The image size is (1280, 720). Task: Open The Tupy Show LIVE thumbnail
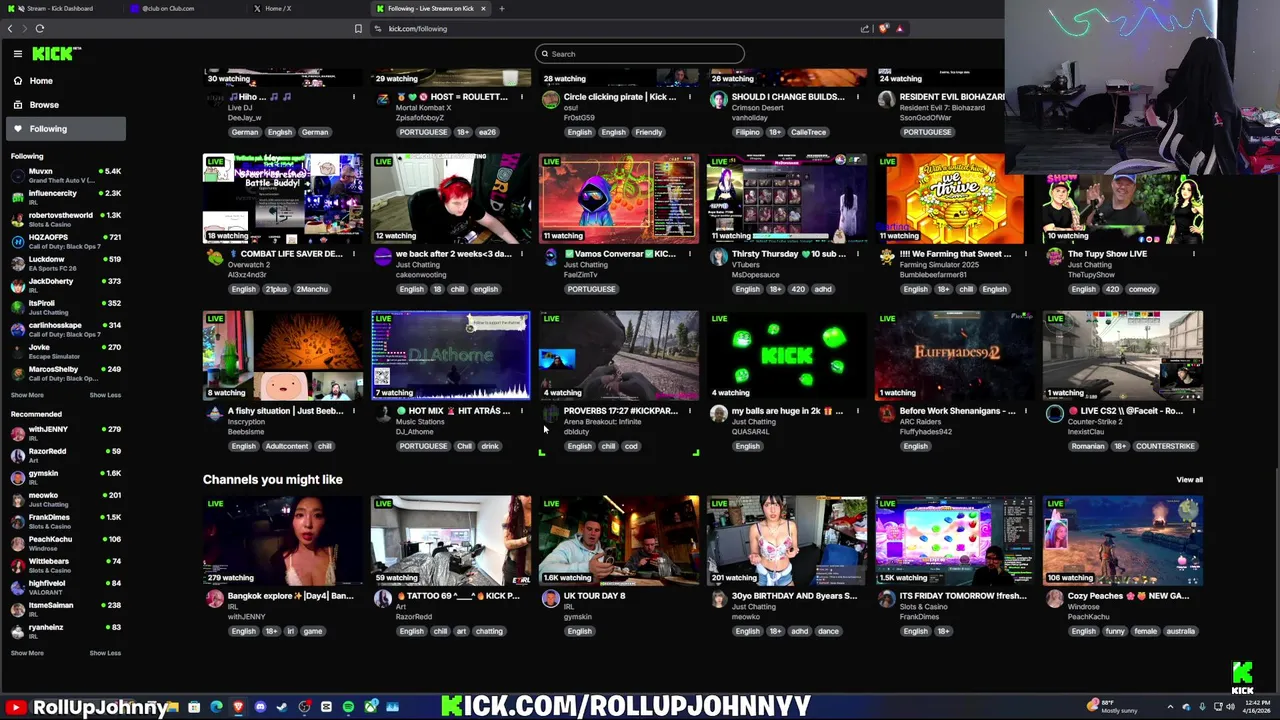click(x=1123, y=199)
